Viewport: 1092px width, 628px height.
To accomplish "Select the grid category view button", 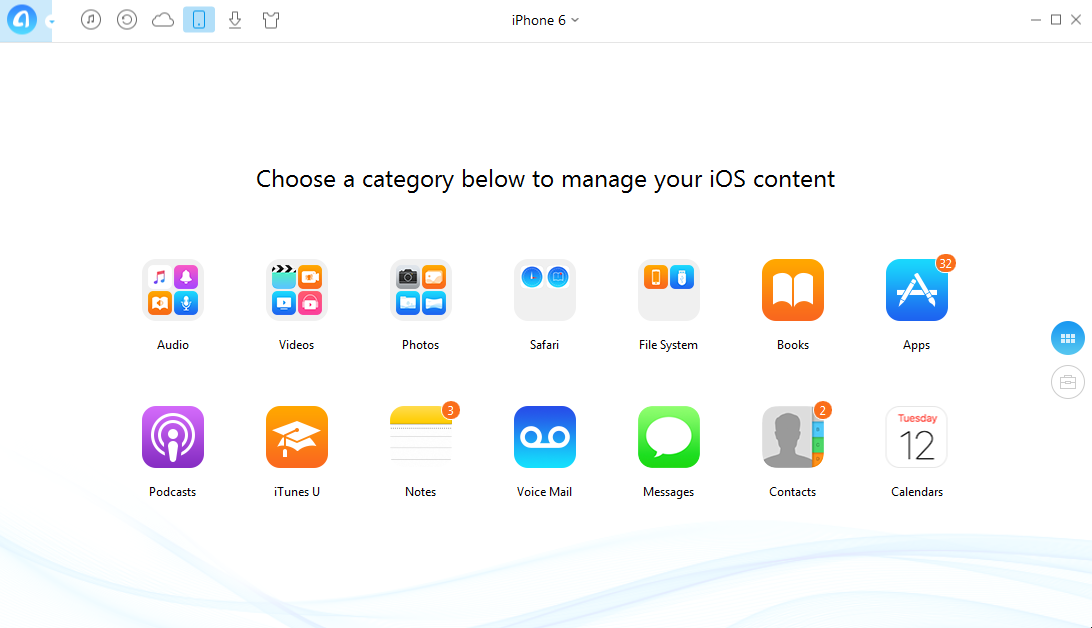I will click(1068, 338).
